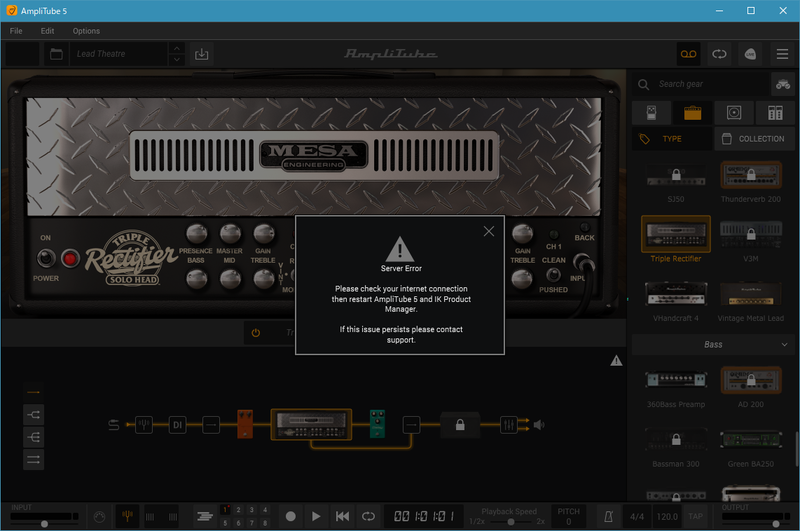Select three-way split chain routing
The width and height of the screenshot is (800, 531).
tap(33, 437)
